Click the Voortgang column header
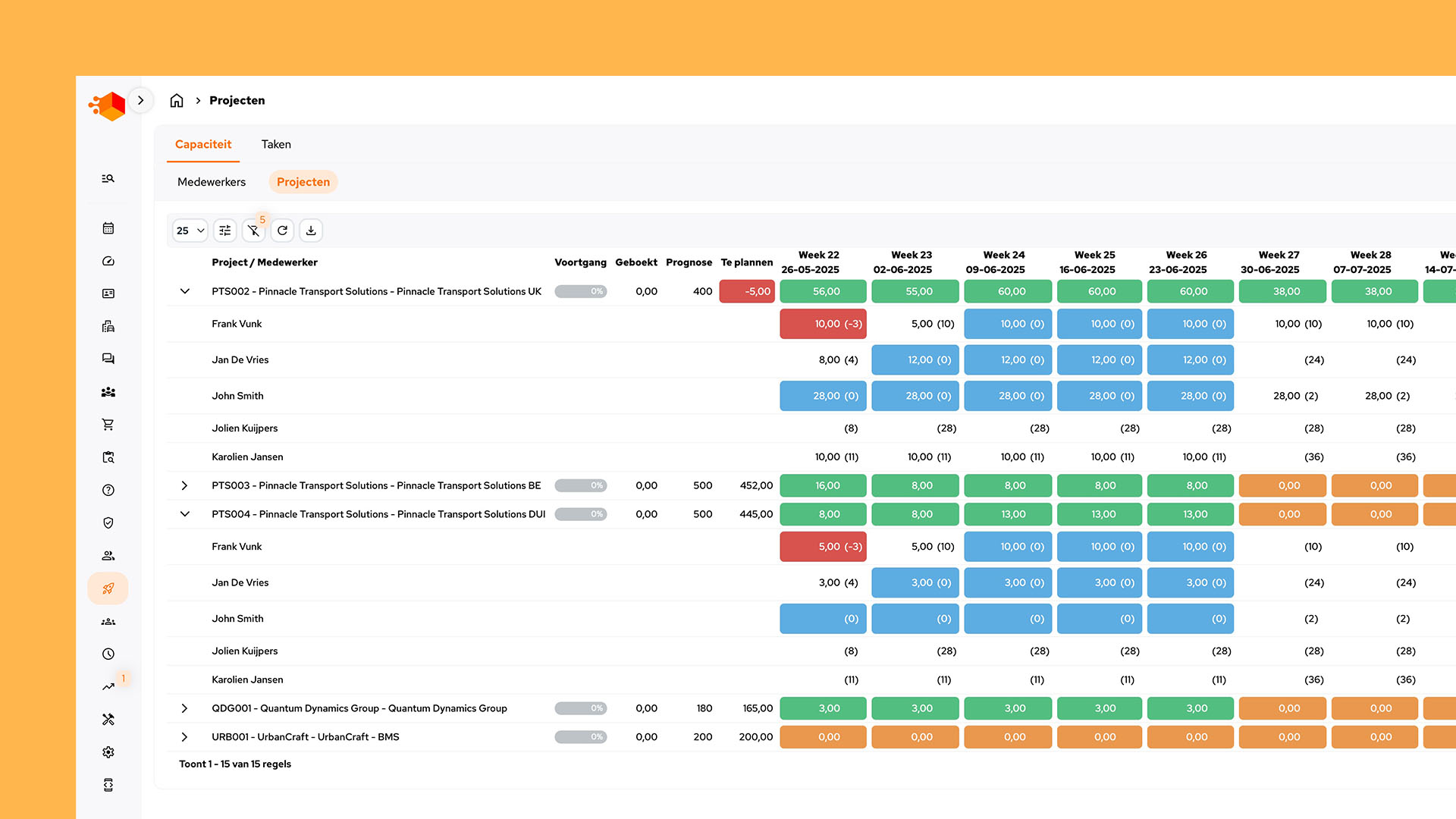 580,262
